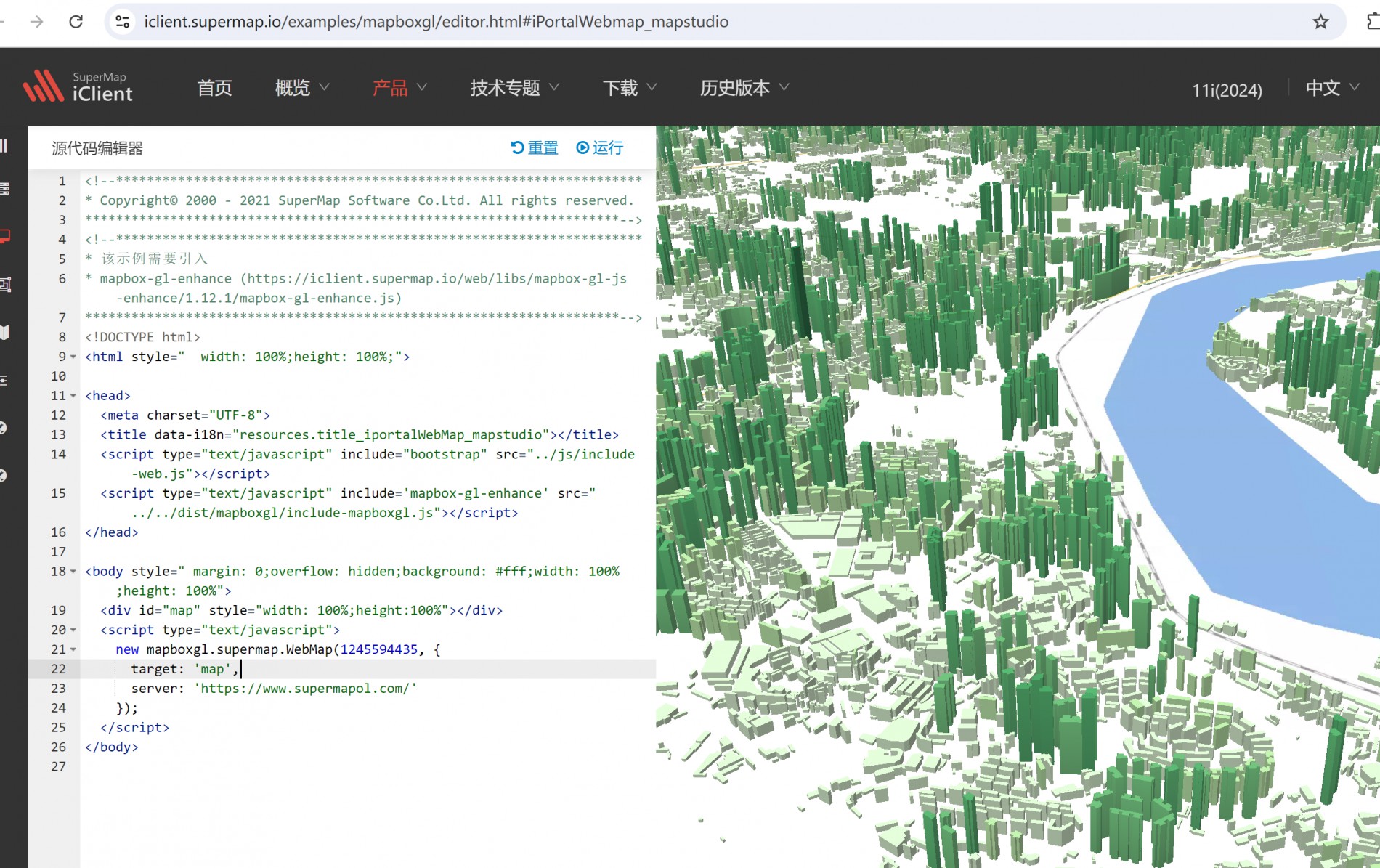Click the </head> closing tag line
Viewport: 1380px width, 868px height.
111,532
